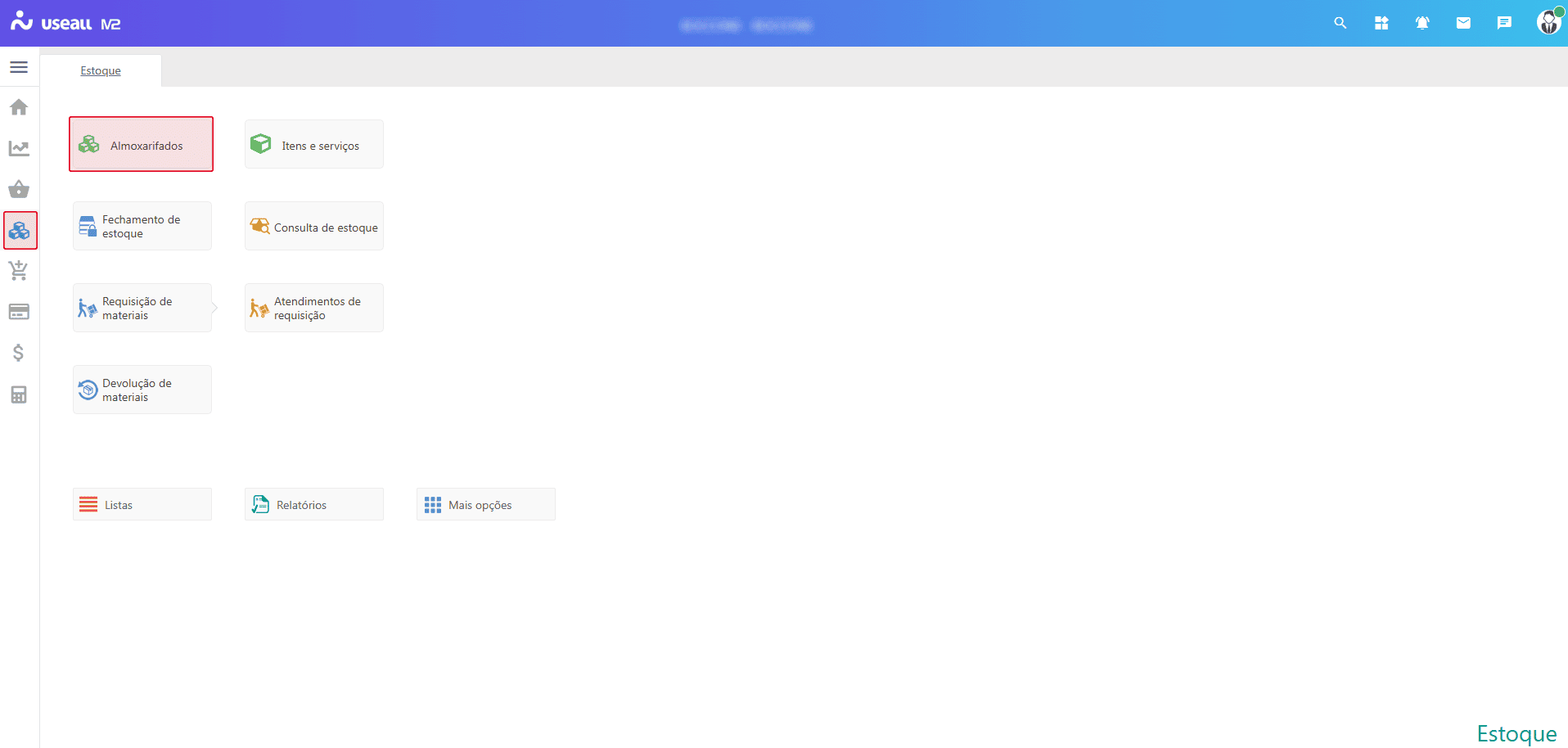Switch to the Estoque tab

click(101, 71)
